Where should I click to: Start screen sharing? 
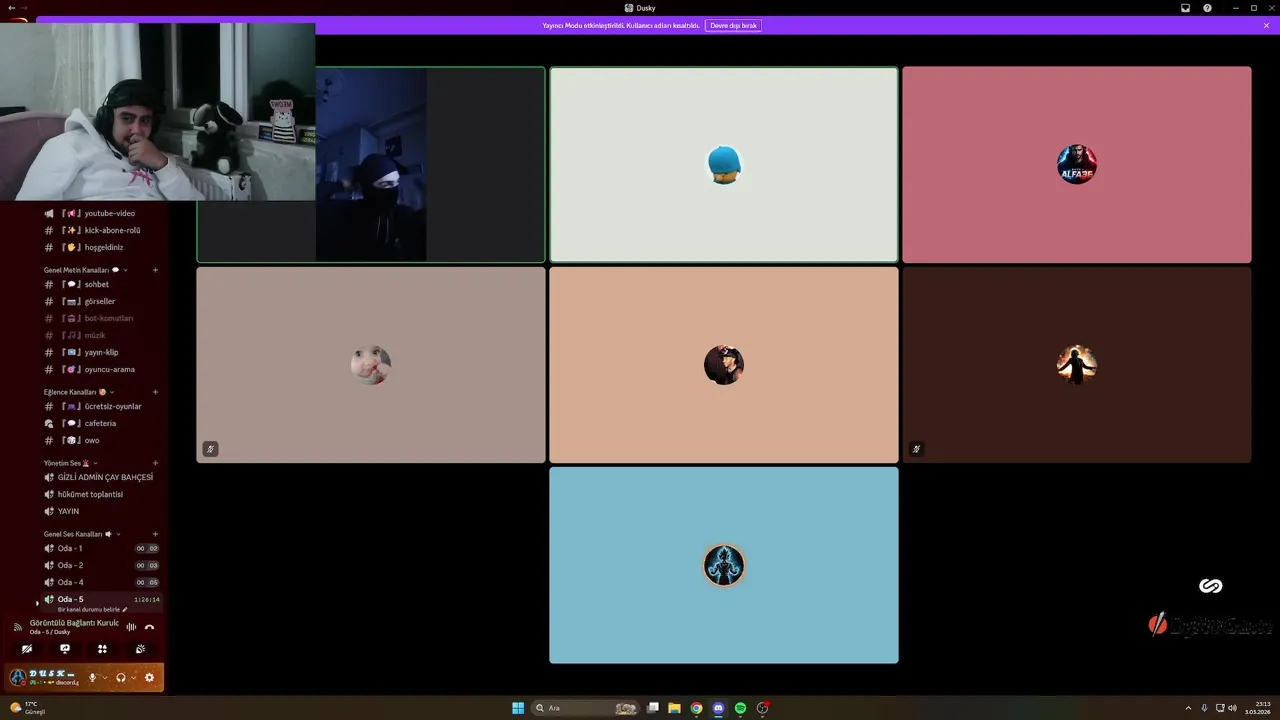coord(65,649)
